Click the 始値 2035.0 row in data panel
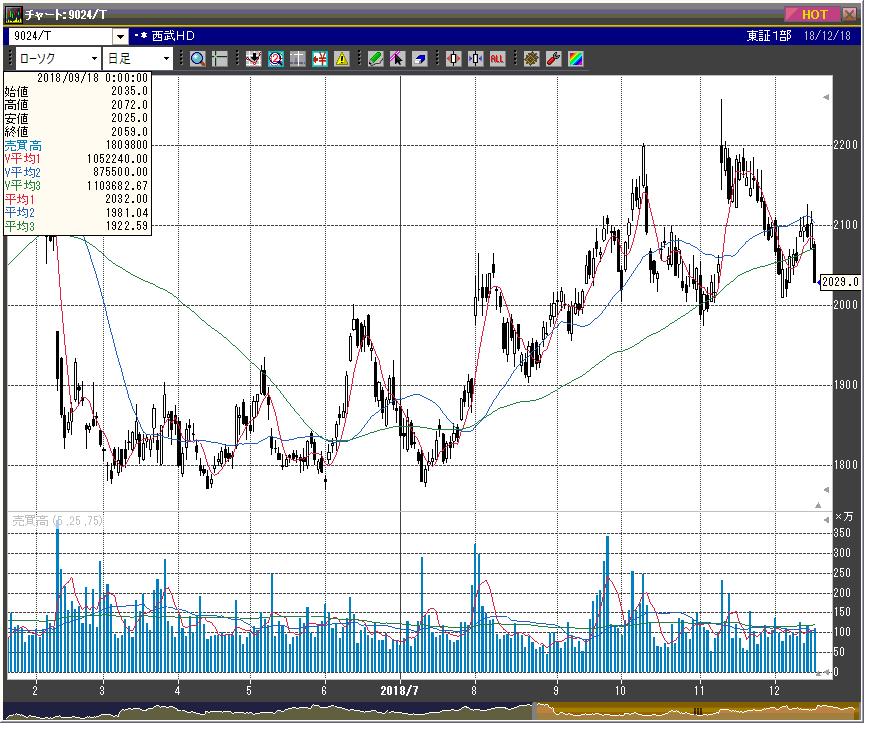The height and width of the screenshot is (737, 869). pyautogui.click(x=76, y=91)
